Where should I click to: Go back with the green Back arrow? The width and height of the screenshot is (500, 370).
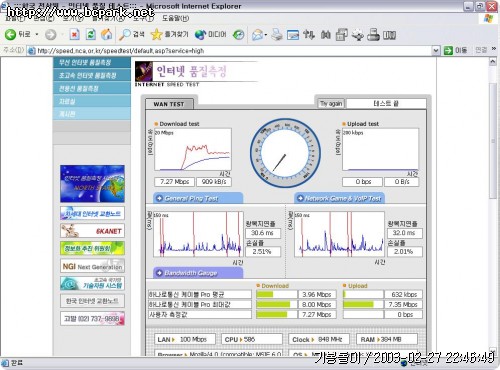click(x=11, y=34)
